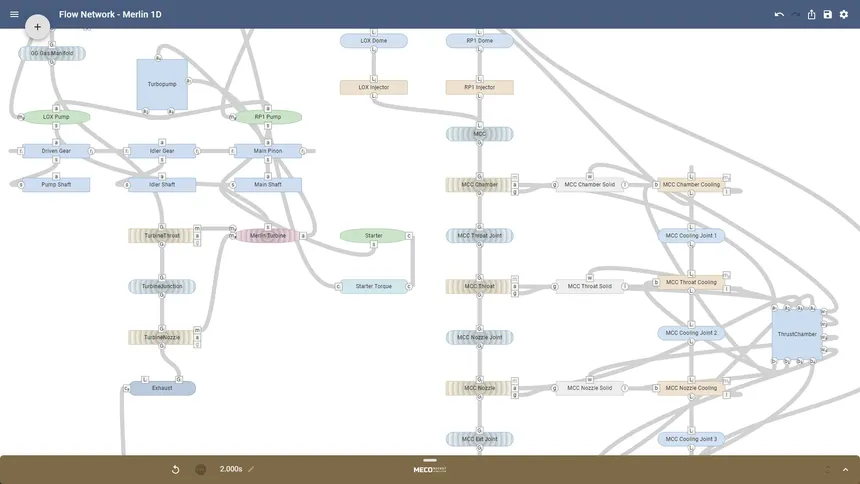Click the MECO Rocket logo in bottom bar
The image size is (860, 484).
[430, 470]
